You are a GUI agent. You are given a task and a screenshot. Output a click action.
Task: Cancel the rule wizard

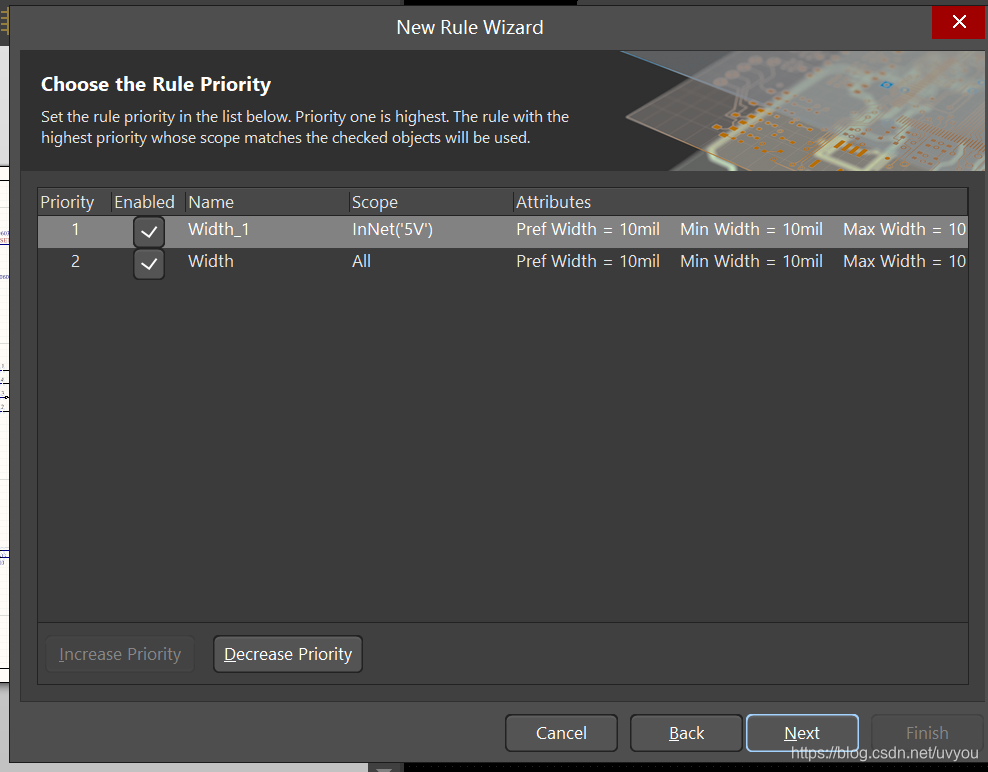(561, 733)
